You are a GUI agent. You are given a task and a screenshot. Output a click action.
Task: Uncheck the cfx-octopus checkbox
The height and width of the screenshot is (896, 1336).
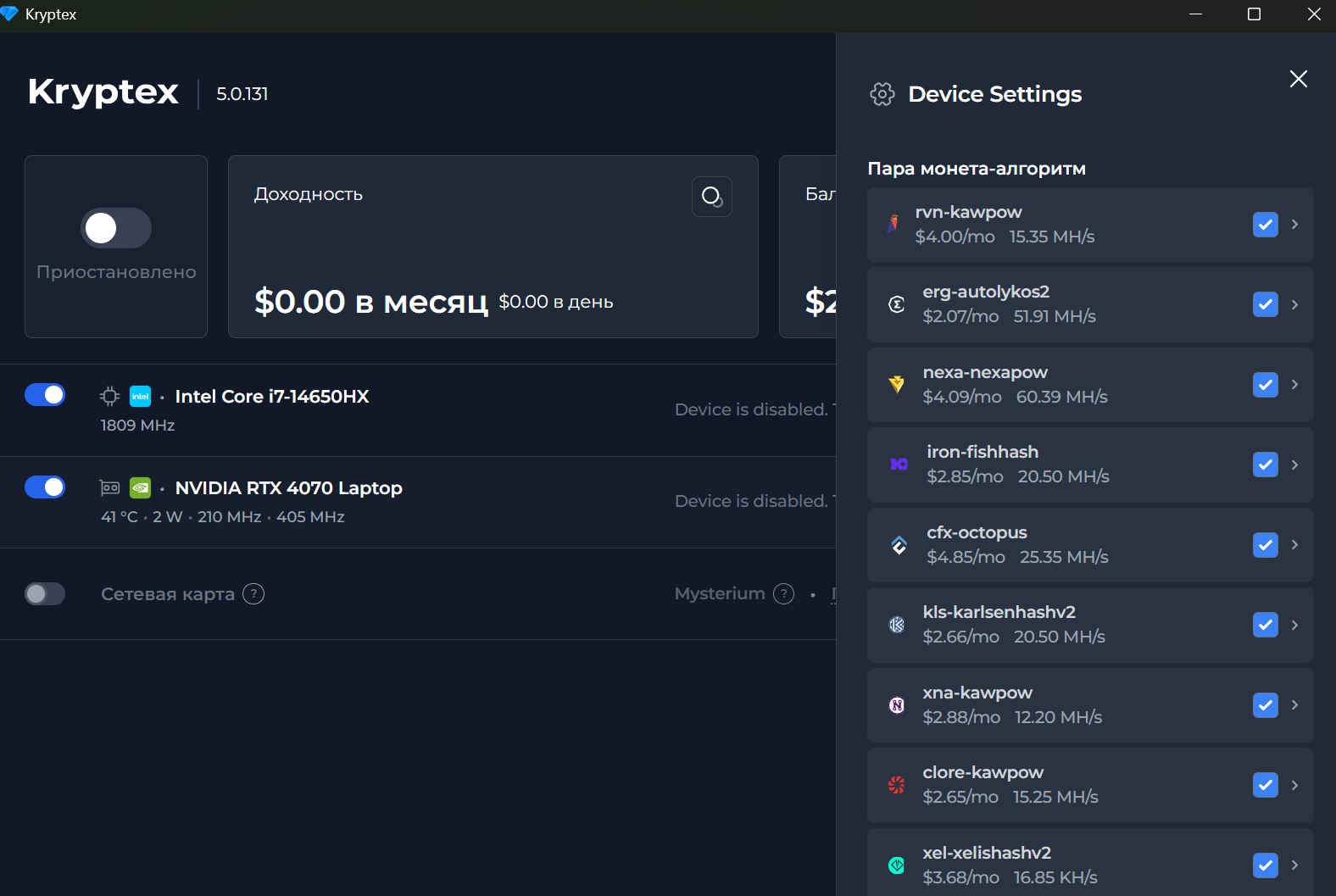click(x=1266, y=545)
